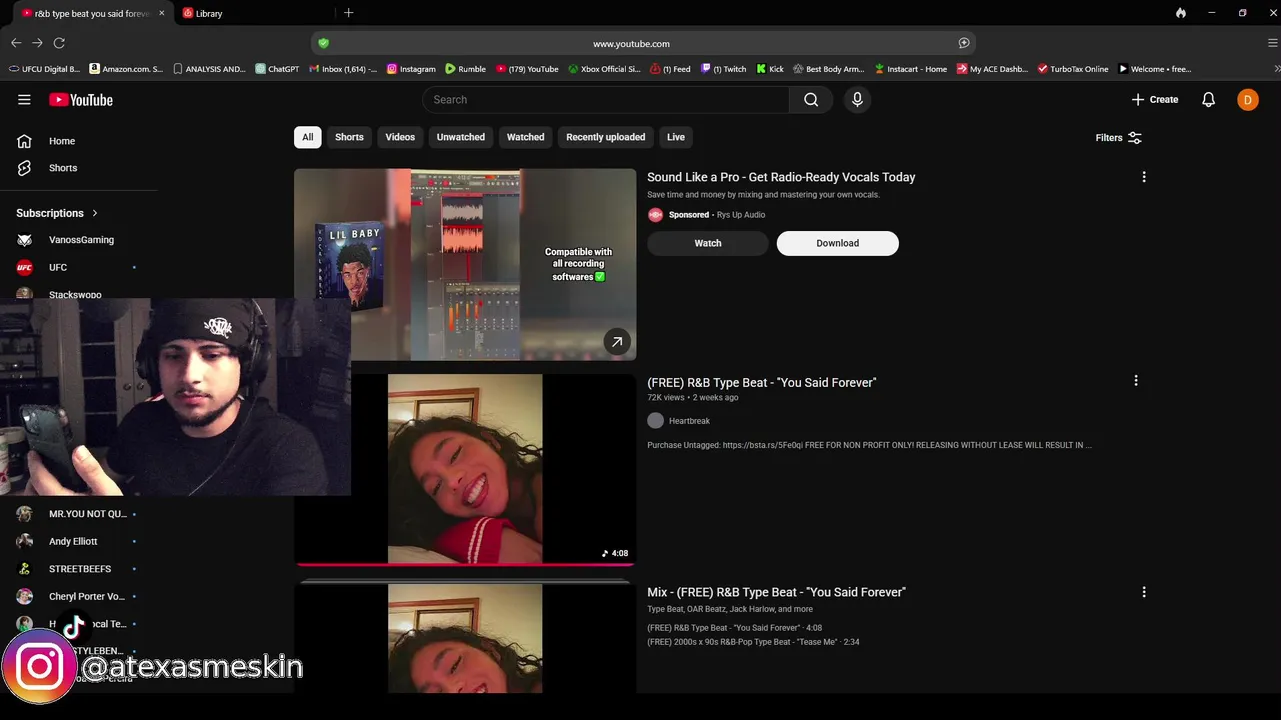Focus the YouTube Search field
The image size is (1281, 720).
pyautogui.click(x=606, y=100)
